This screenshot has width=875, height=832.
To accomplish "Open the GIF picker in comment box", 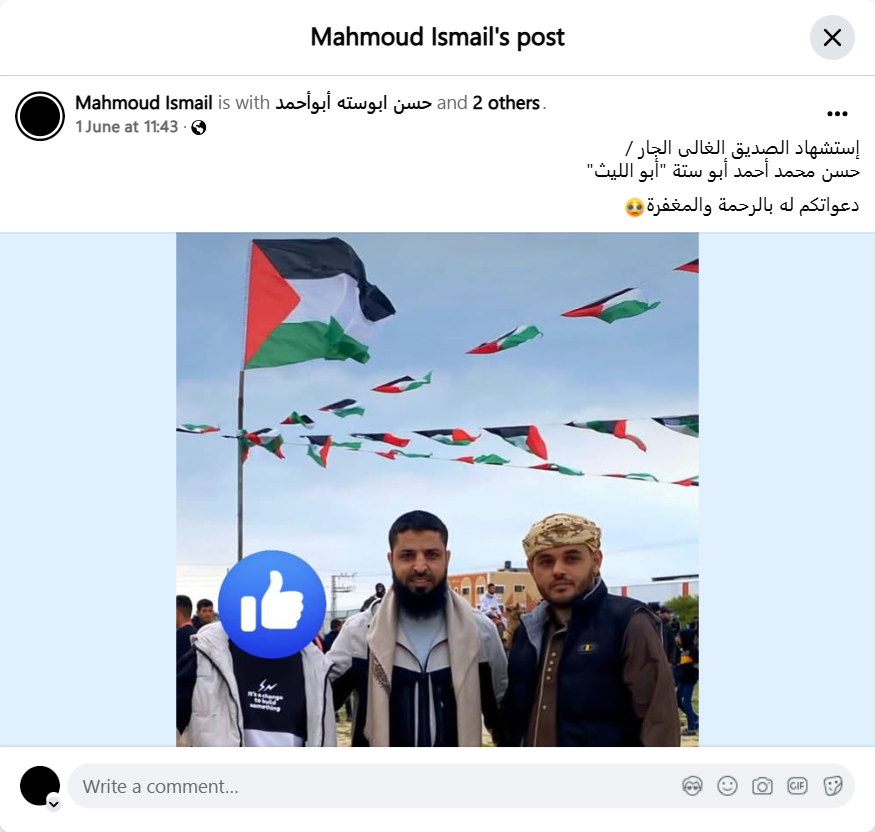I will tap(797, 786).
